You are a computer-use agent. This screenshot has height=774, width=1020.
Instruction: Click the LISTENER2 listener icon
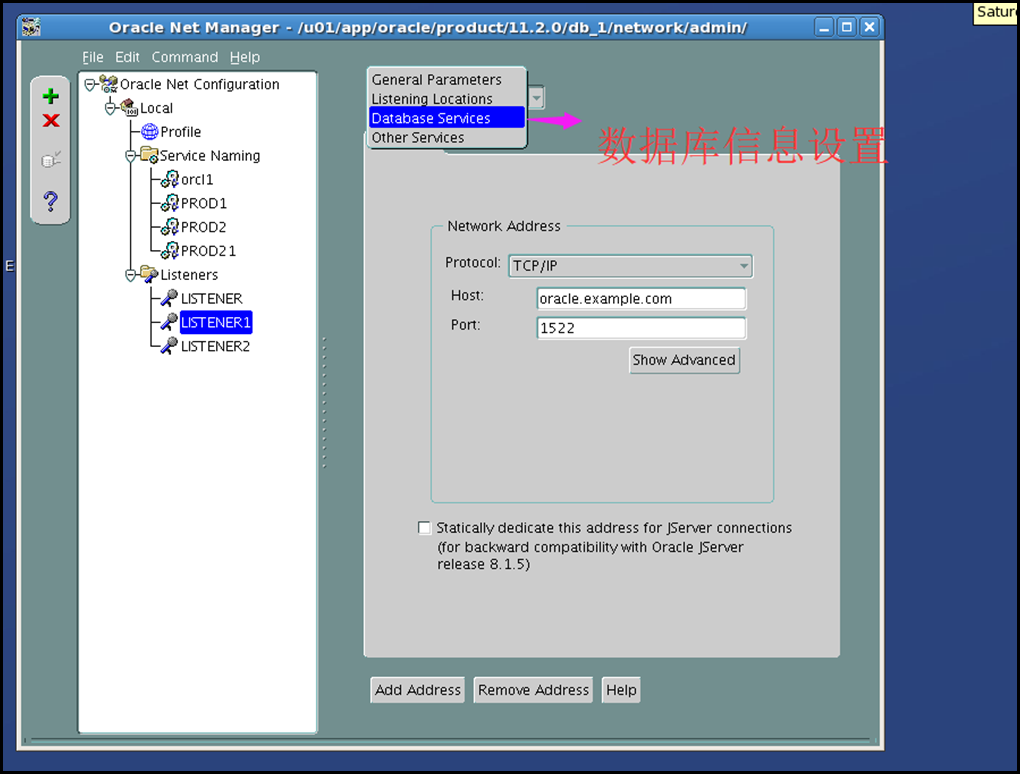tap(169, 345)
